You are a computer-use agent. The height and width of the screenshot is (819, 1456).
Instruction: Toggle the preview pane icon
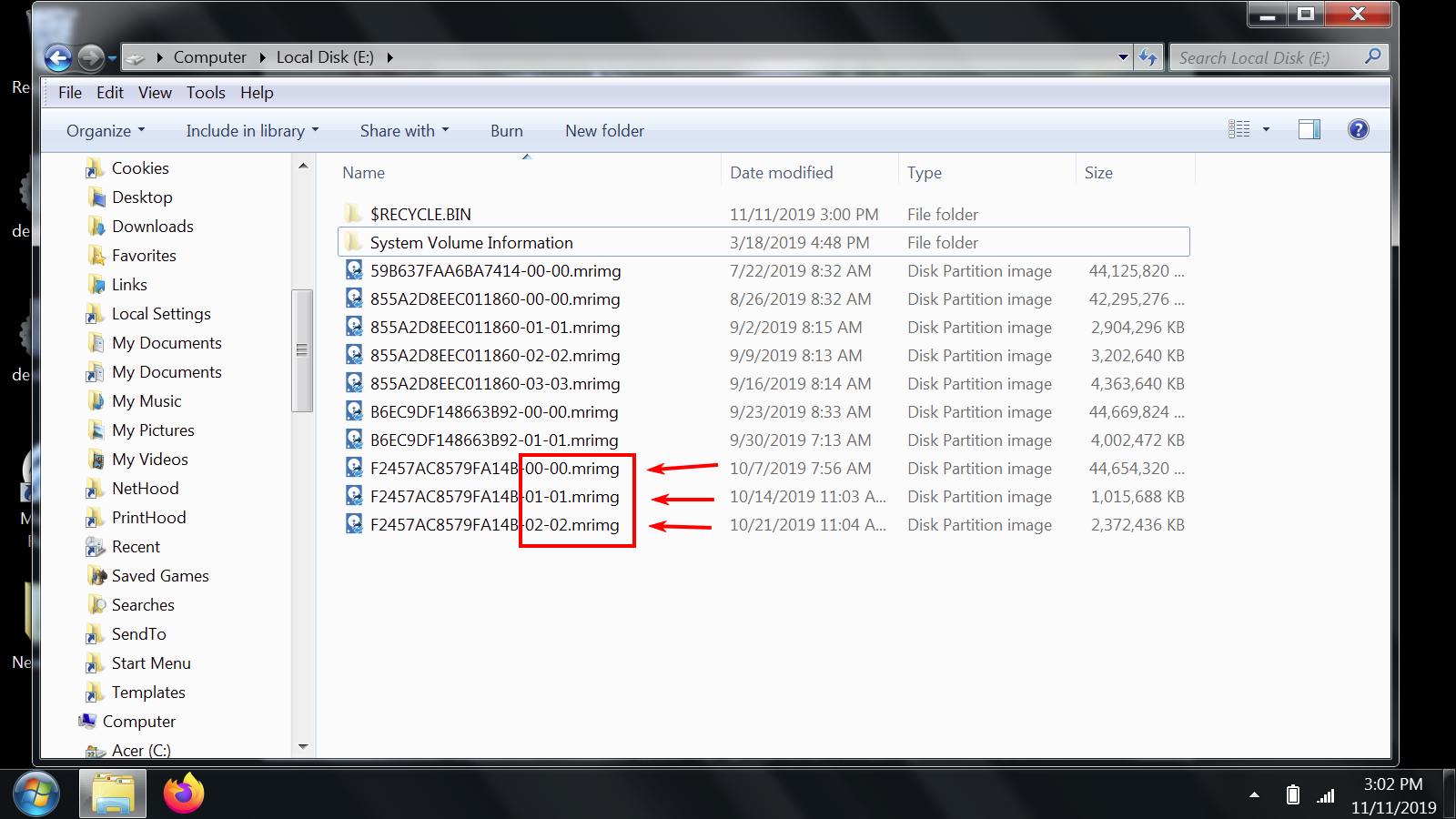pyautogui.click(x=1309, y=130)
